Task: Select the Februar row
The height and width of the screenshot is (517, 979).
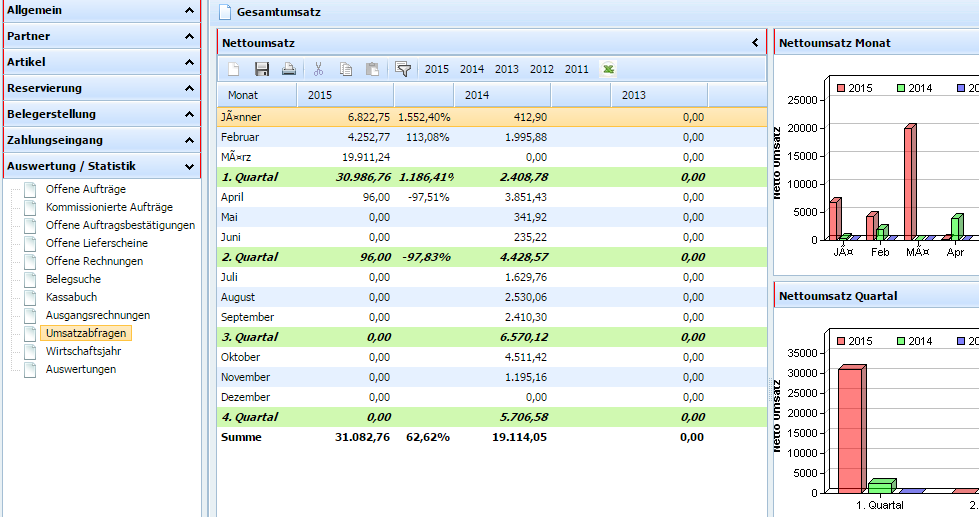Action: (492, 137)
